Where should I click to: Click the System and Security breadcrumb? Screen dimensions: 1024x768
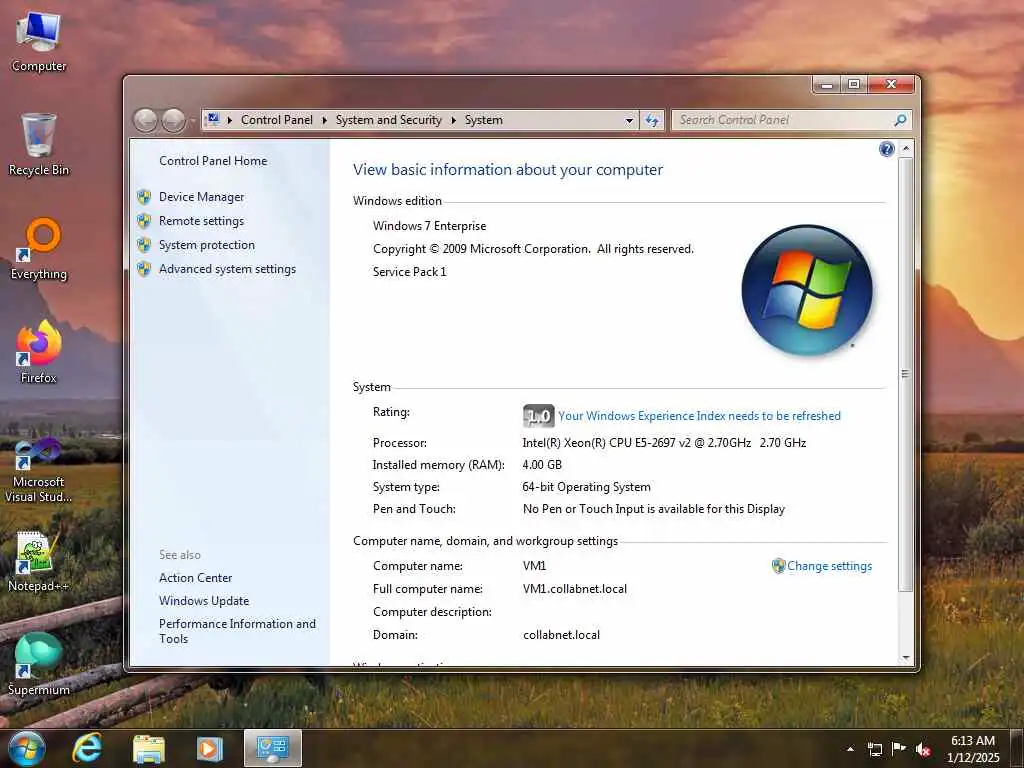(x=389, y=120)
